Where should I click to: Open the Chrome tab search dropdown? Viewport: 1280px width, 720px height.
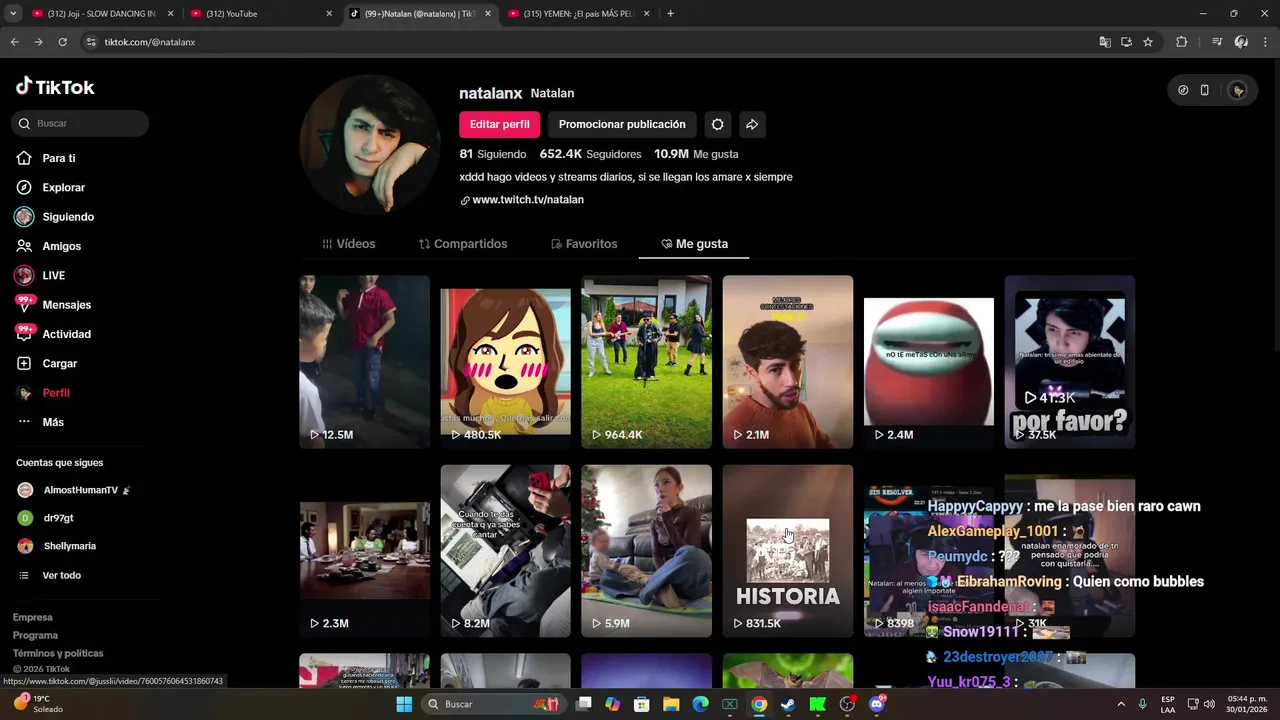click(x=13, y=13)
